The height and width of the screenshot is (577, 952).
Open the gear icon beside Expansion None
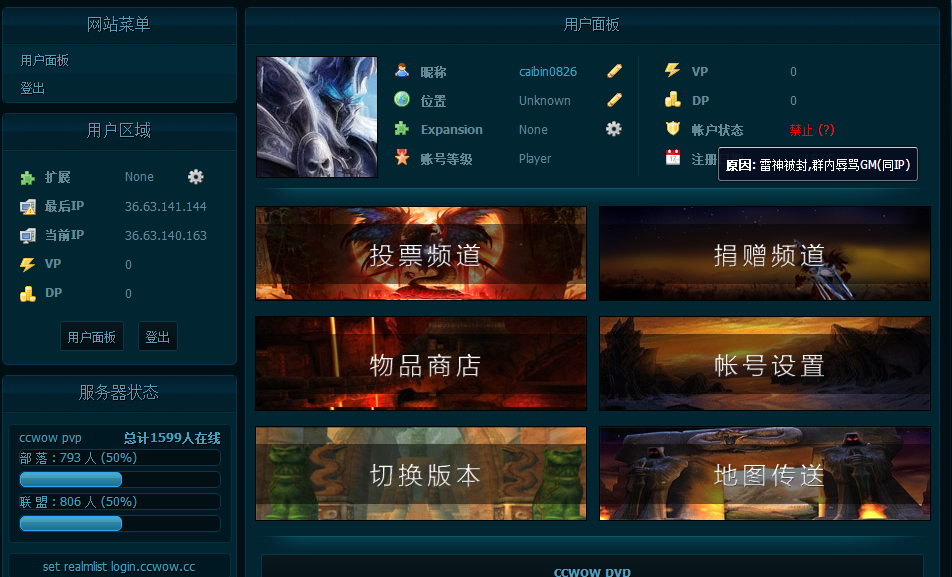[x=613, y=129]
